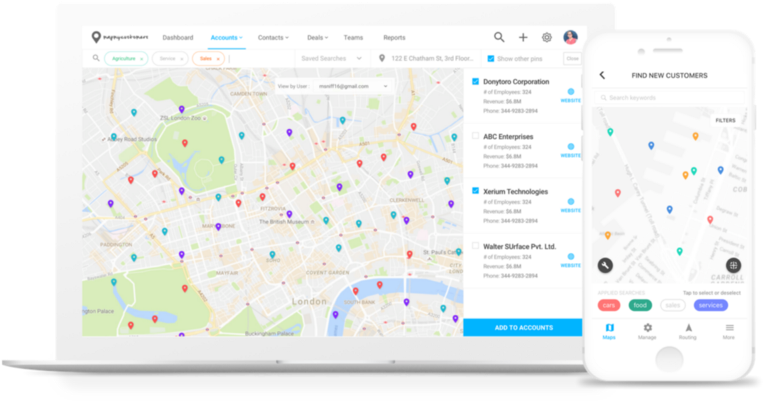Go to the Teams tab
This screenshot has height=401, width=763.
tap(353, 37)
